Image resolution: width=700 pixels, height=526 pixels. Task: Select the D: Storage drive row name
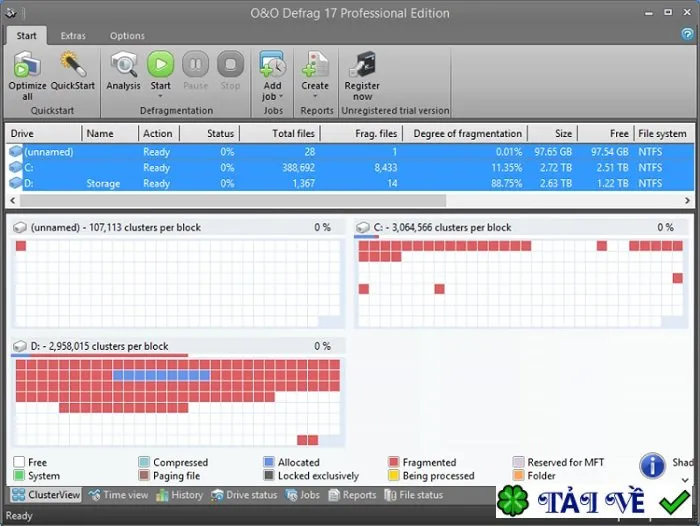(x=103, y=184)
